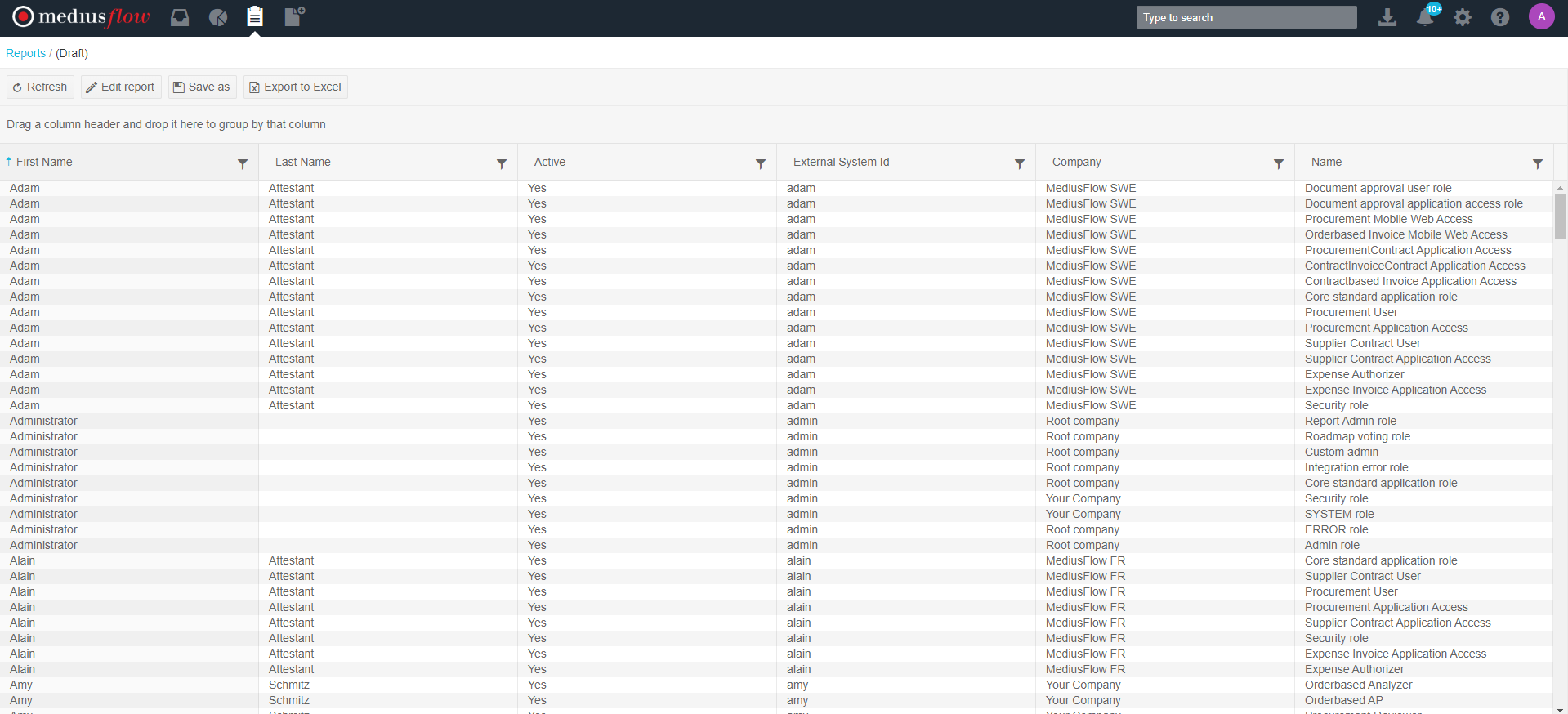Click 'Your Company' in SYSTEM role row

click(x=1083, y=514)
